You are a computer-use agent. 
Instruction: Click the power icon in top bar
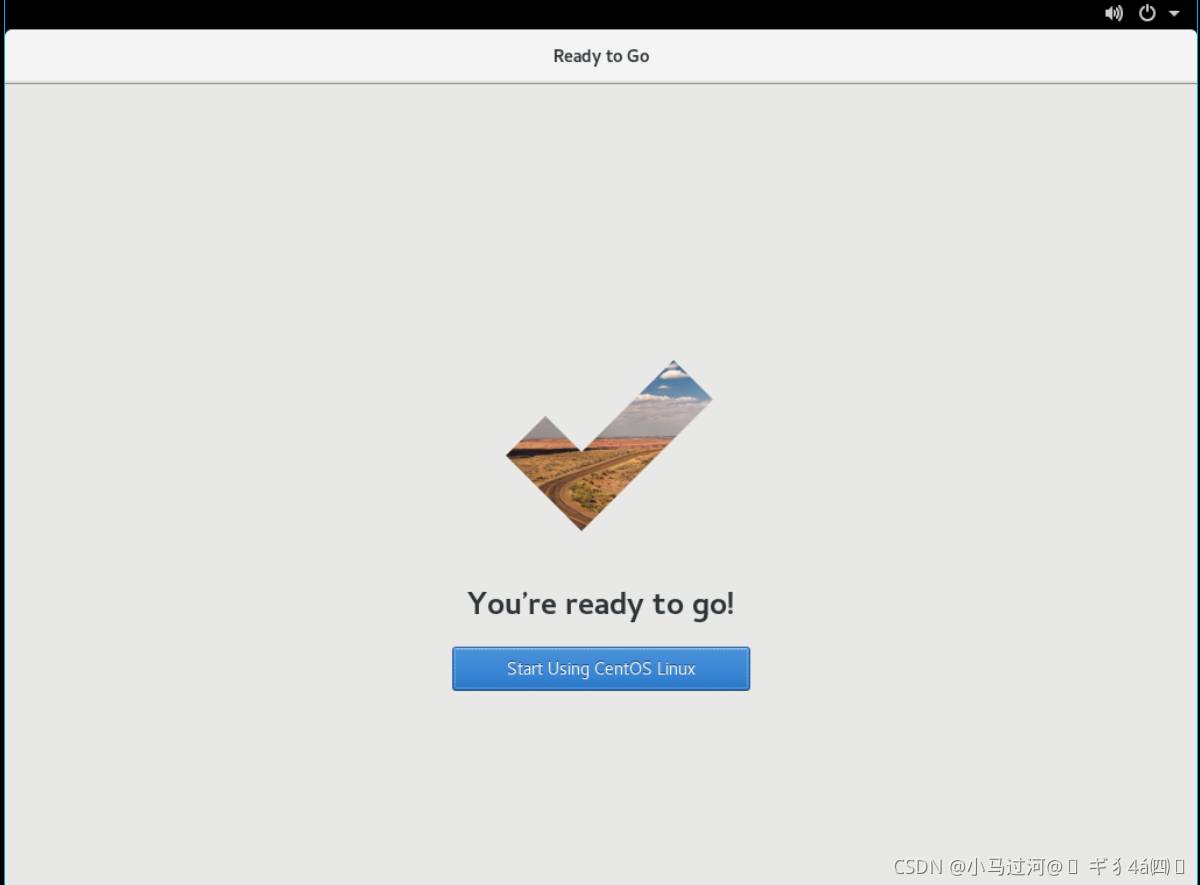(x=1147, y=13)
